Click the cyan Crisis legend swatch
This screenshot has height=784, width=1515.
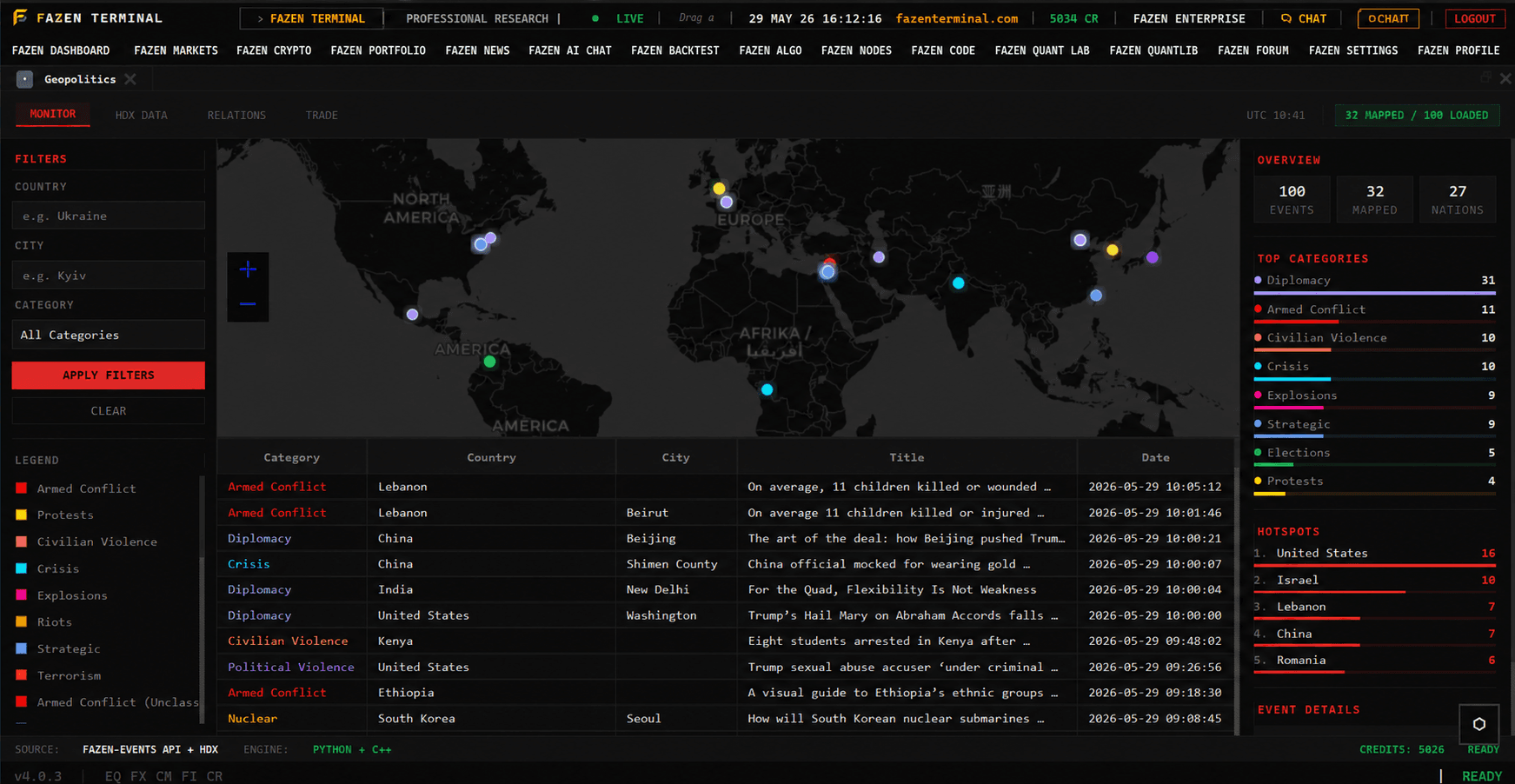click(22, 568)
